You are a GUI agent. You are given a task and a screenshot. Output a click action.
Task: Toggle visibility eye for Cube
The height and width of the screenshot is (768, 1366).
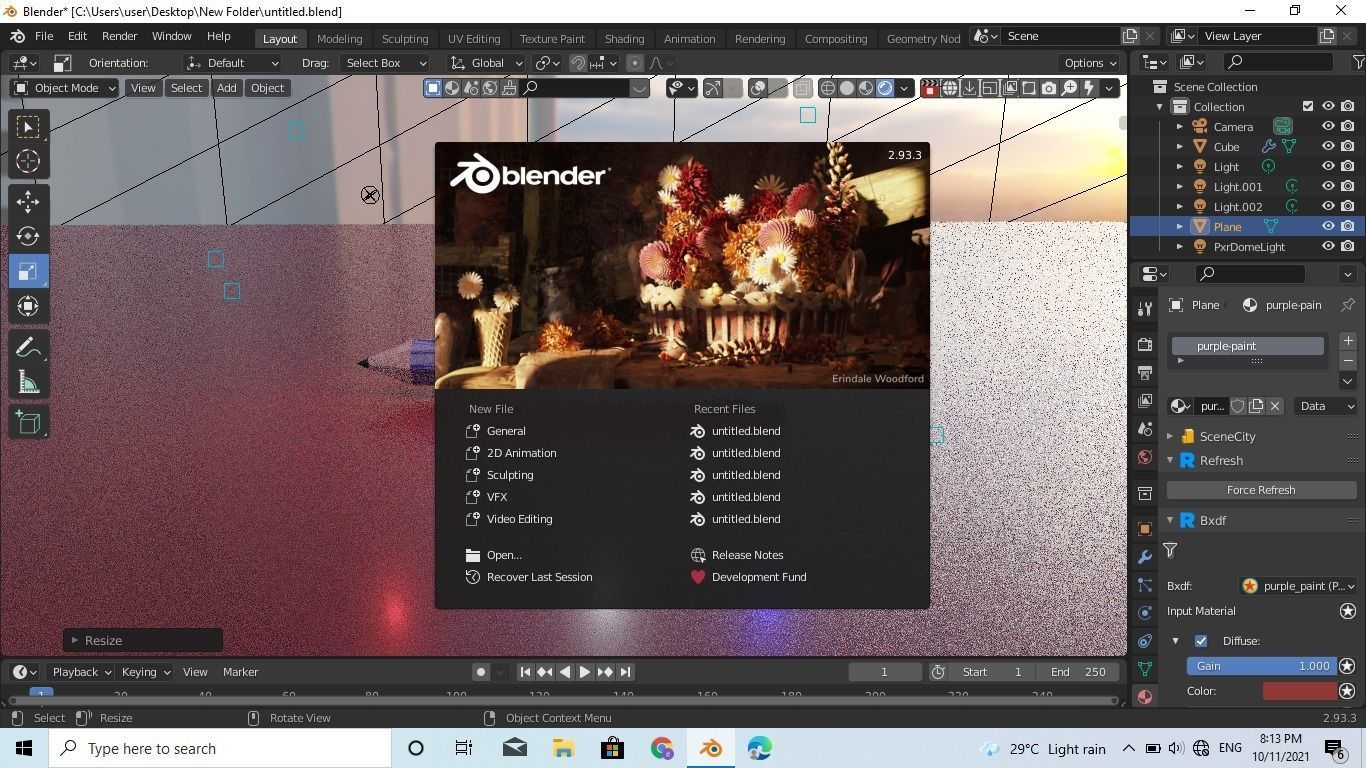click(1328, 147)
